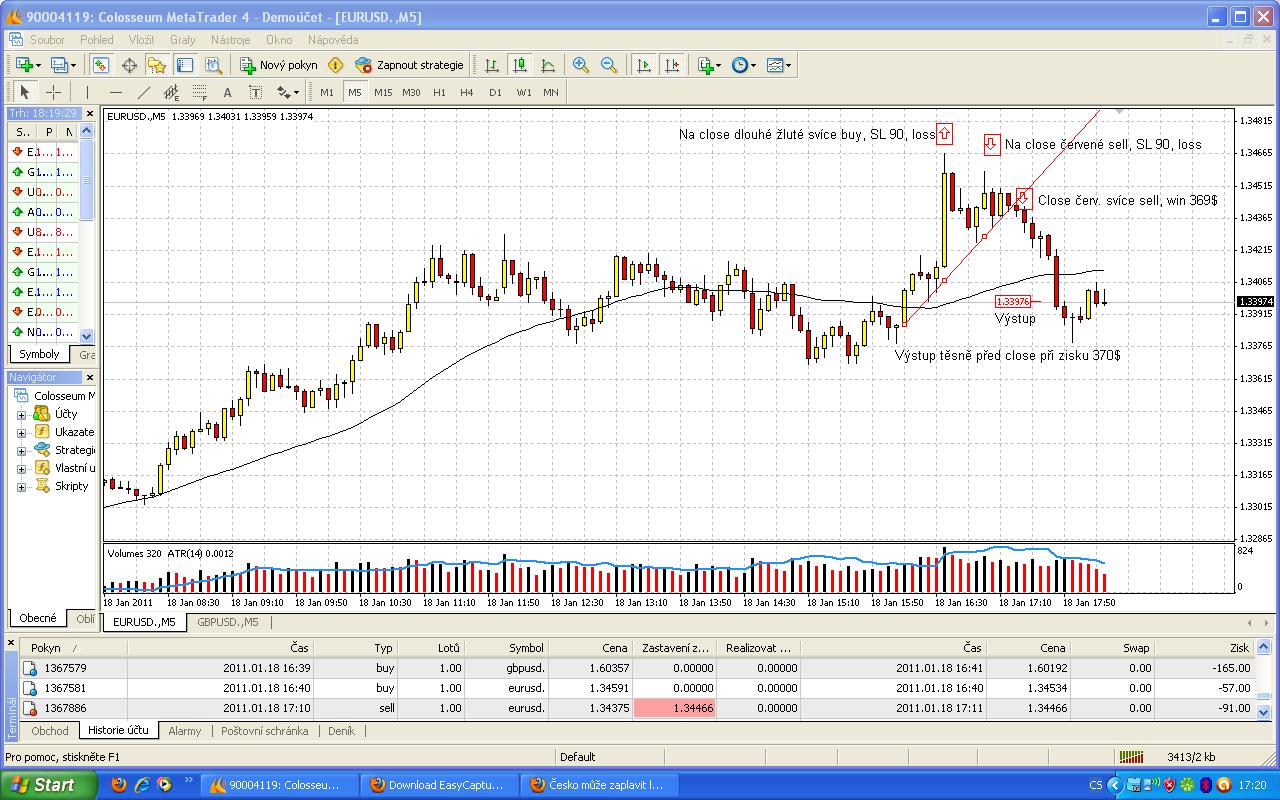The image size is (1280, 800).
Task: Switch to the GBPUSD.,M5 chart tab
Action: pos(227,622)
